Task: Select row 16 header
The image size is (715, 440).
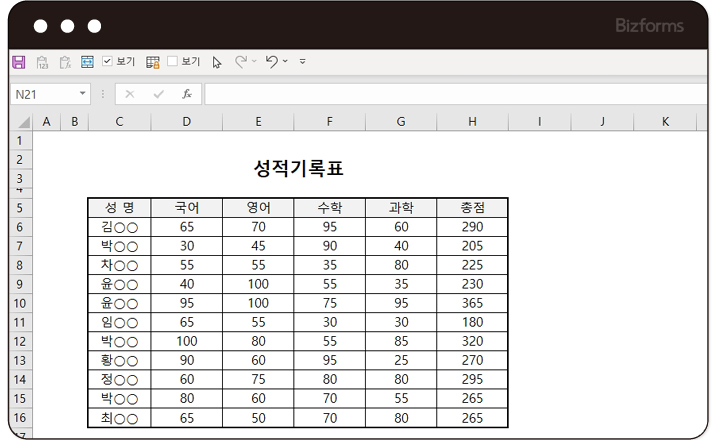Action: pyautogui.click(x=20, y=418)
